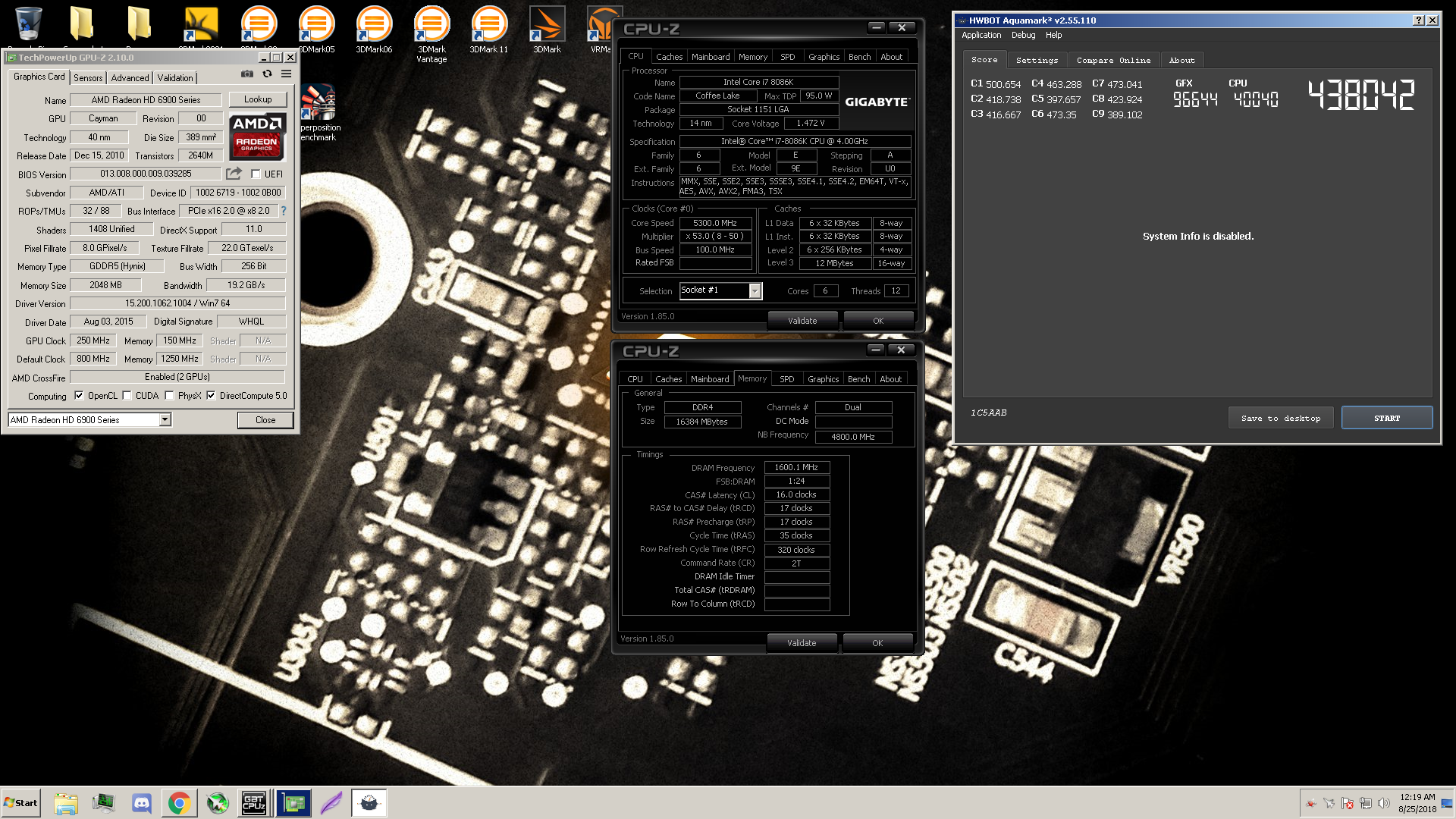
Task: Open the Caches tab in lower CPU-Z
Action: 668,379
